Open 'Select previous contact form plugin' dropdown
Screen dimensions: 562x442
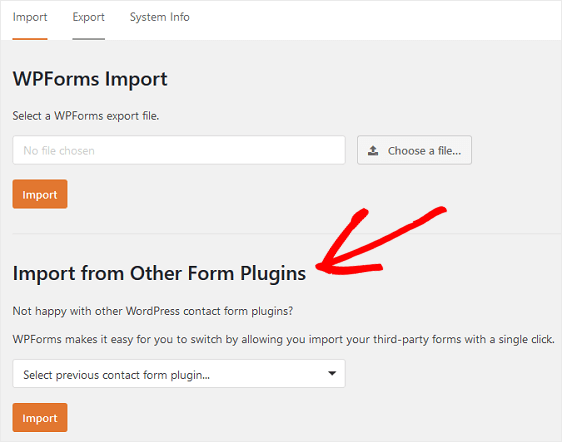pyautogui.click(x=179, y=374)
